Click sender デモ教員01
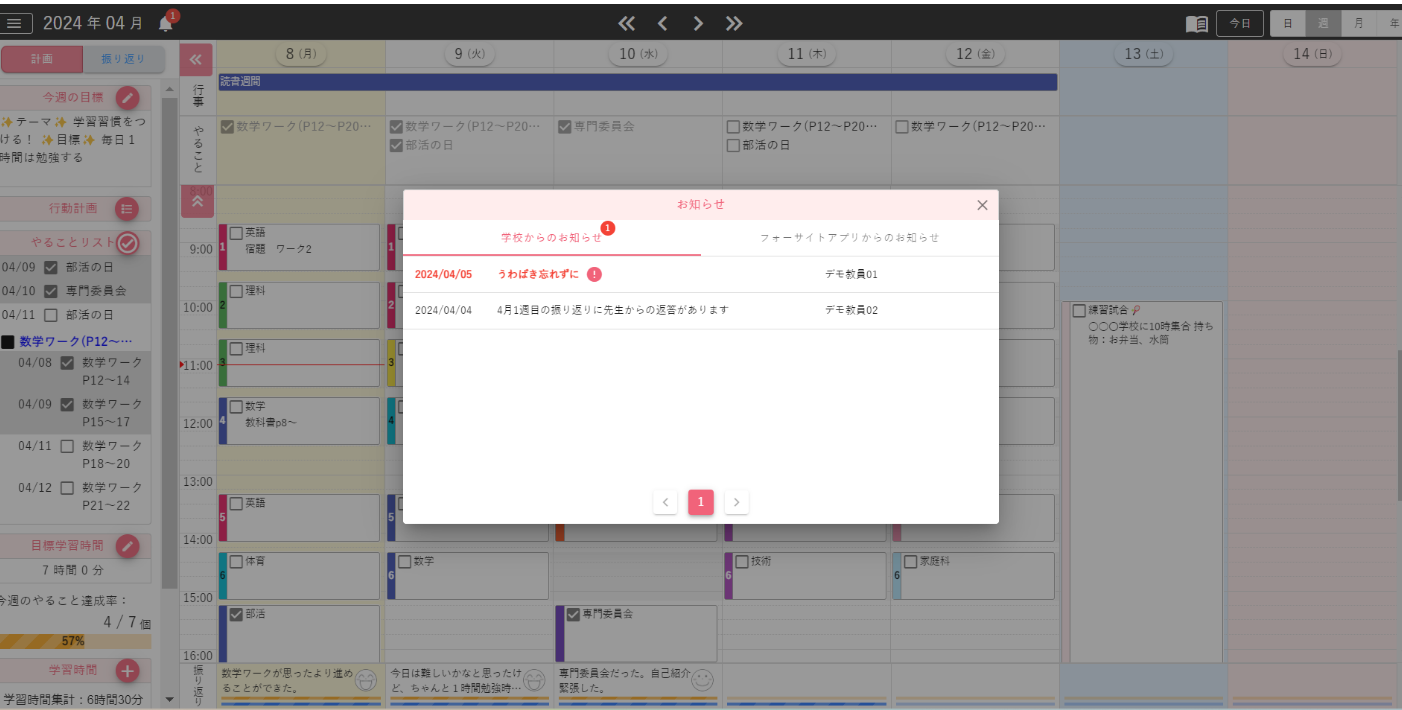This screenshot has height=710, width=1402. [851, 274]
